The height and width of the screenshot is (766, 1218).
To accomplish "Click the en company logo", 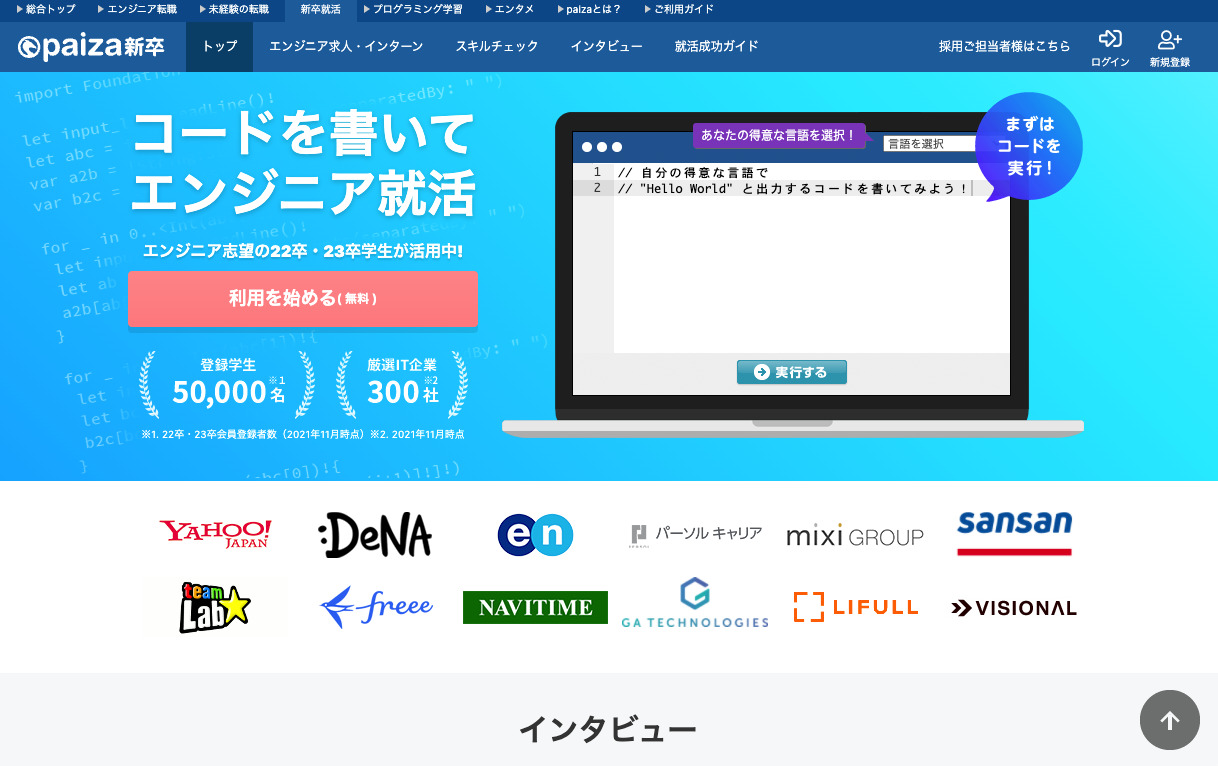I will (x=535, y=535).
